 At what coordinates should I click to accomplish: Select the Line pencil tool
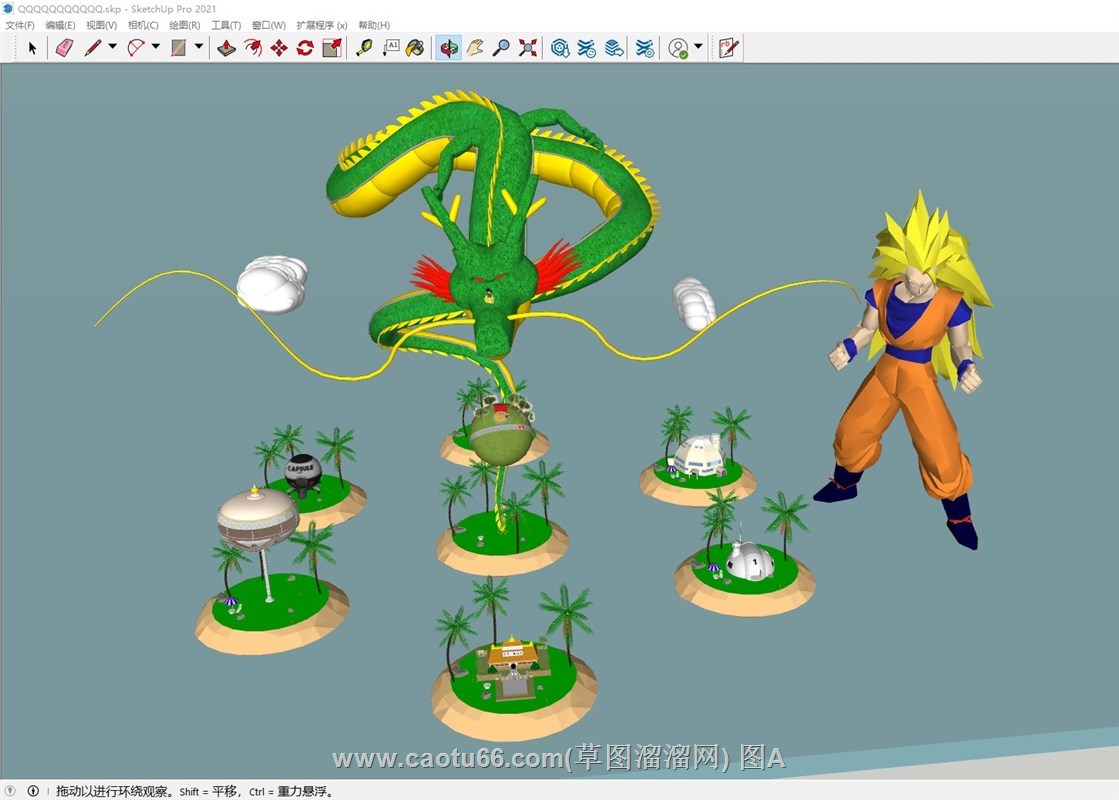93,49
